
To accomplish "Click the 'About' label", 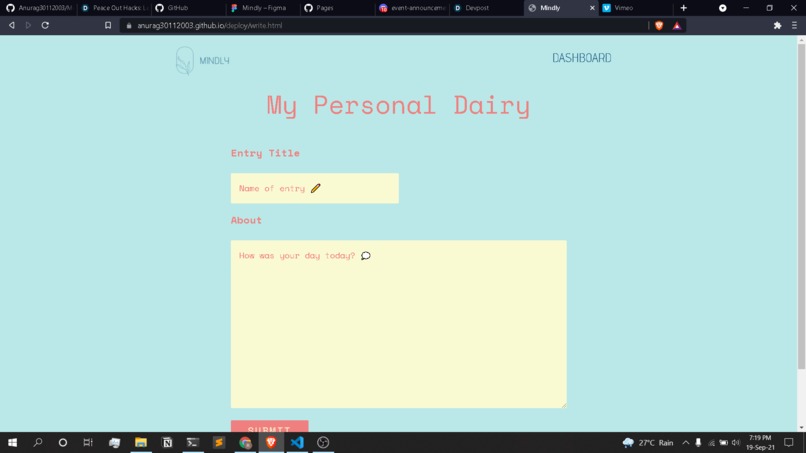I will [x=246, y=220].
